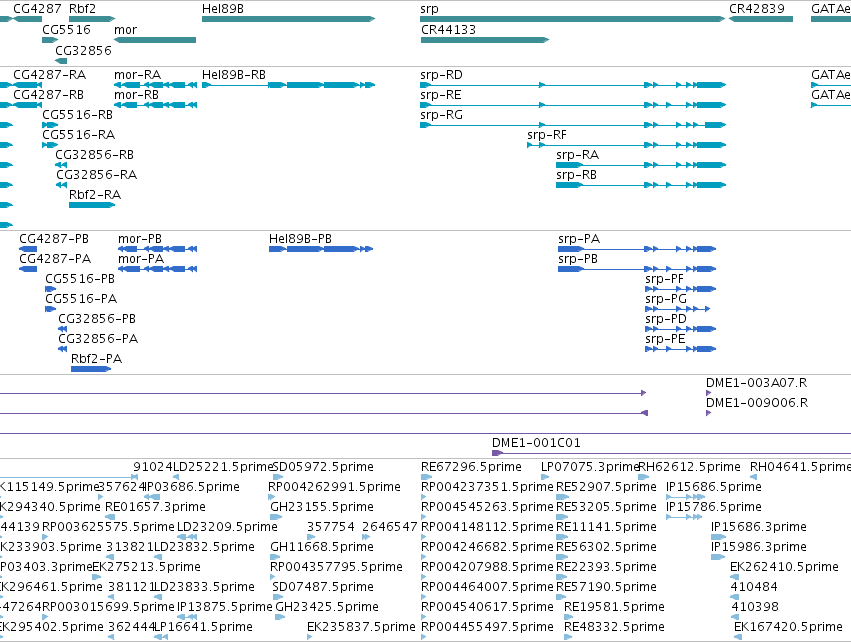The height and width of the screenshot is (642, 851).
Task: Click the mor gene label
Action: point(125,30)
